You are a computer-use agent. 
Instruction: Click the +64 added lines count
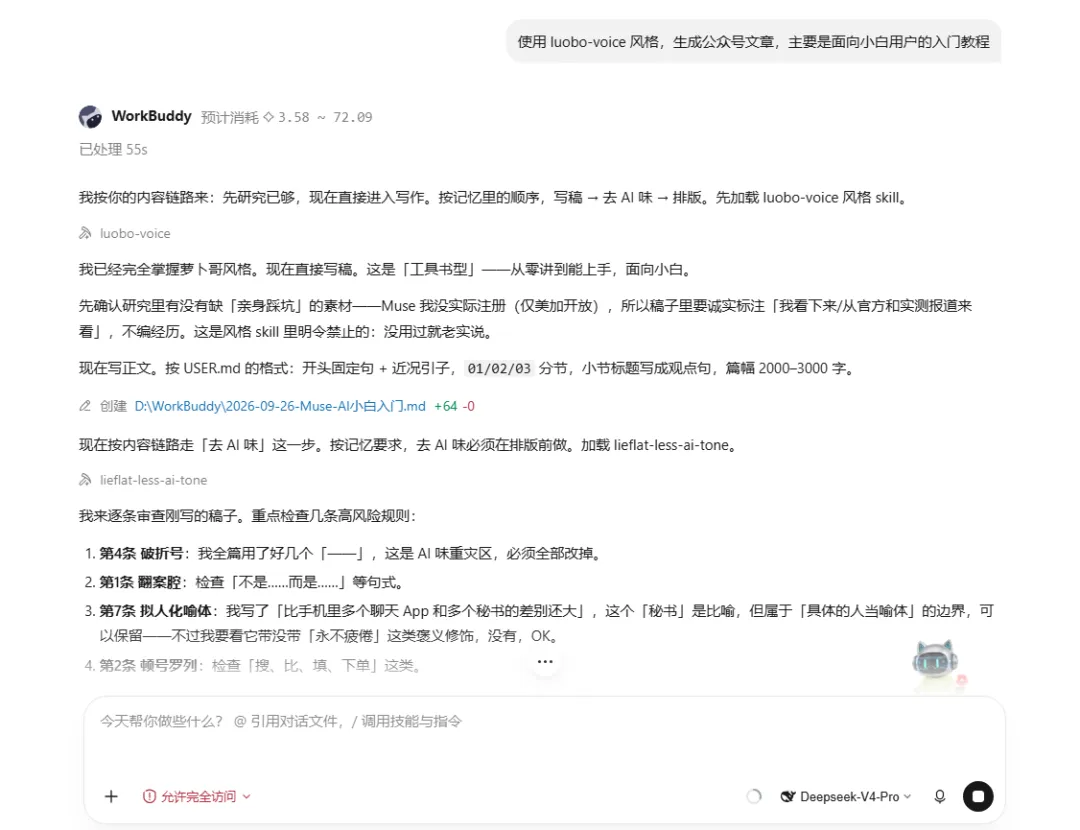[x=446, y=406]
